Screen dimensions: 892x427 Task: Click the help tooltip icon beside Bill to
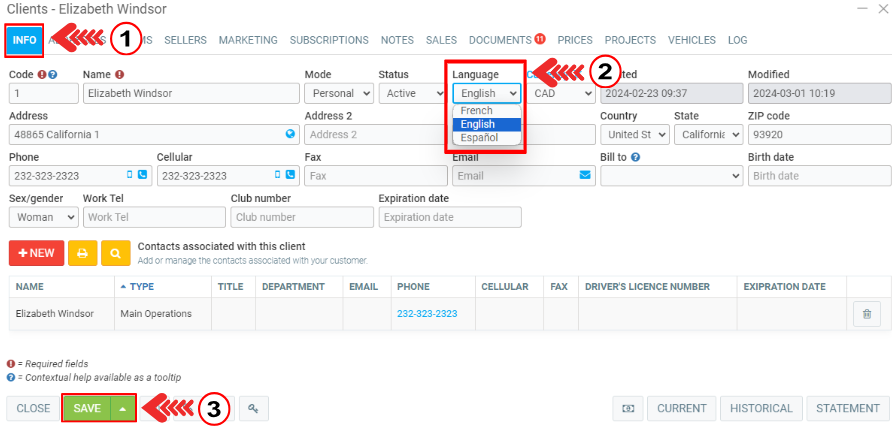click(x=636, y=157)
